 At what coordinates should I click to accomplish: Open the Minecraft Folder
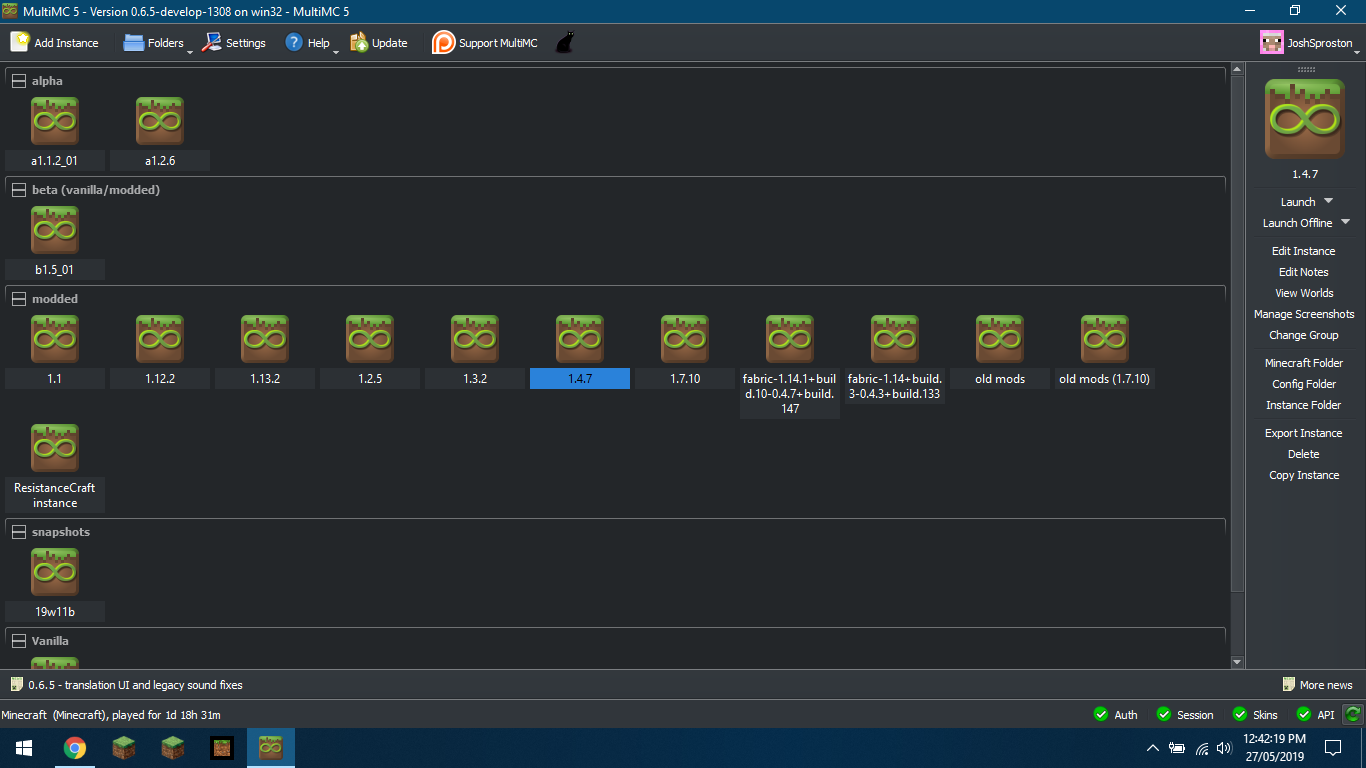pos(1304,363)
